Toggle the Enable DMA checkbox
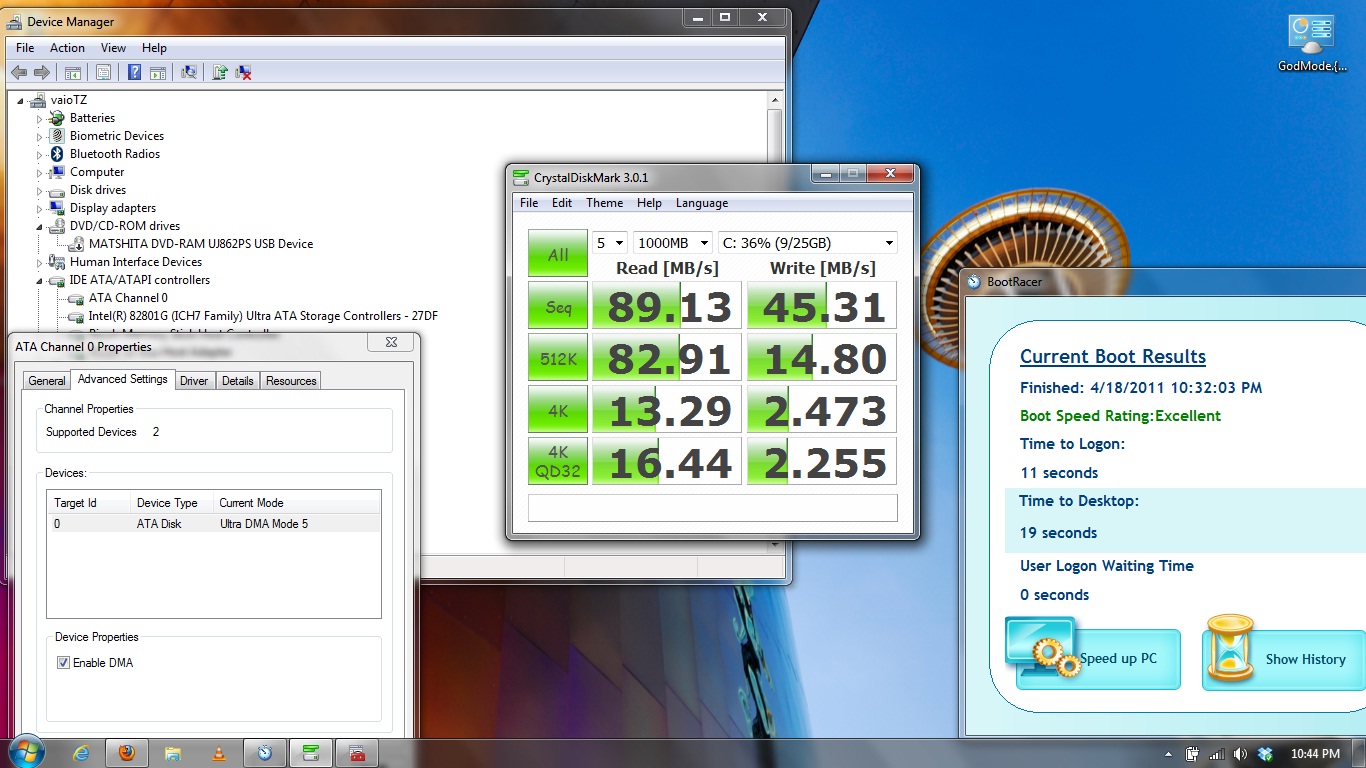Image resolution: width=1366 pixels, height=768 pixels. point(63,663)
